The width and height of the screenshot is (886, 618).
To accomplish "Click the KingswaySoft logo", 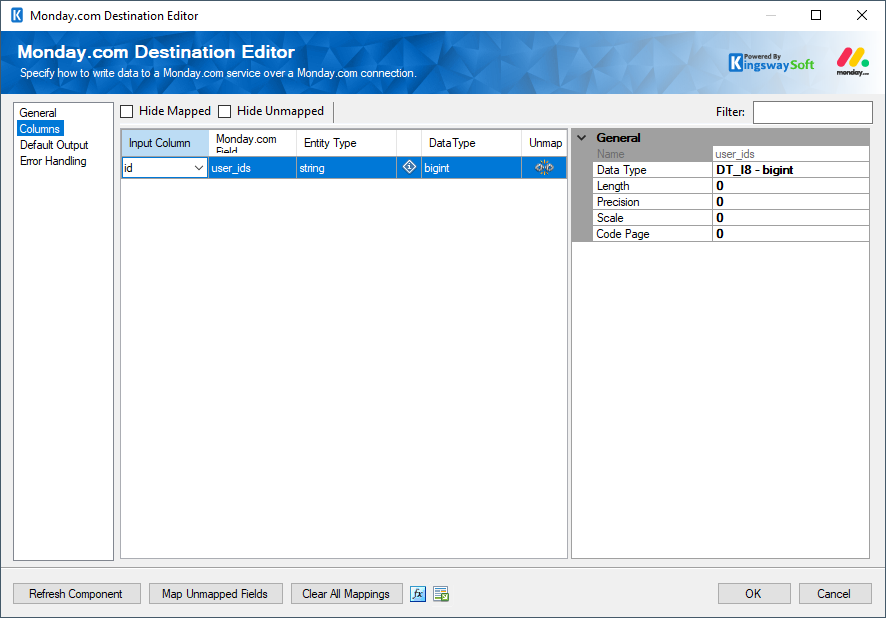I will coord(771,63).
